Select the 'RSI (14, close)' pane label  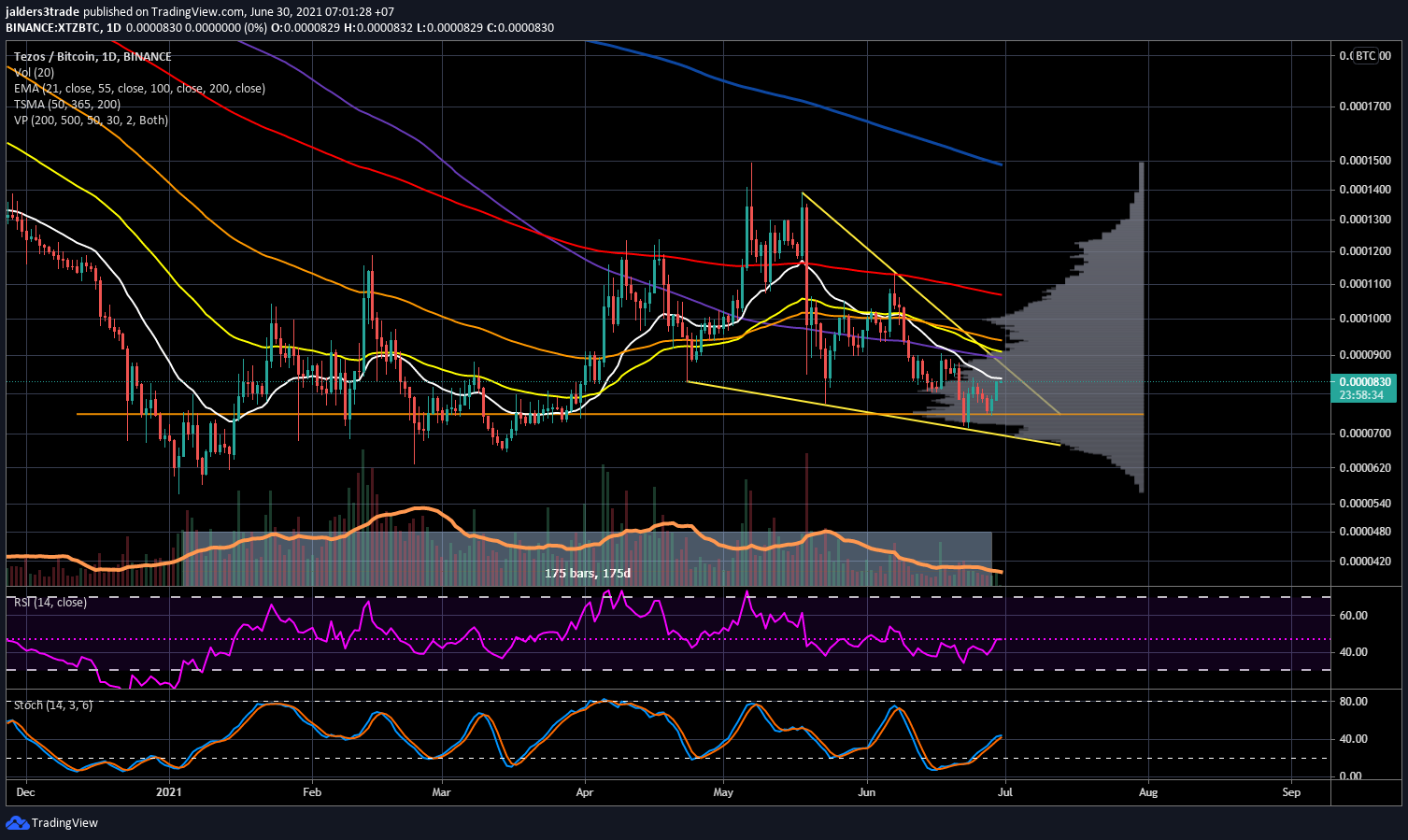point(50,603)
